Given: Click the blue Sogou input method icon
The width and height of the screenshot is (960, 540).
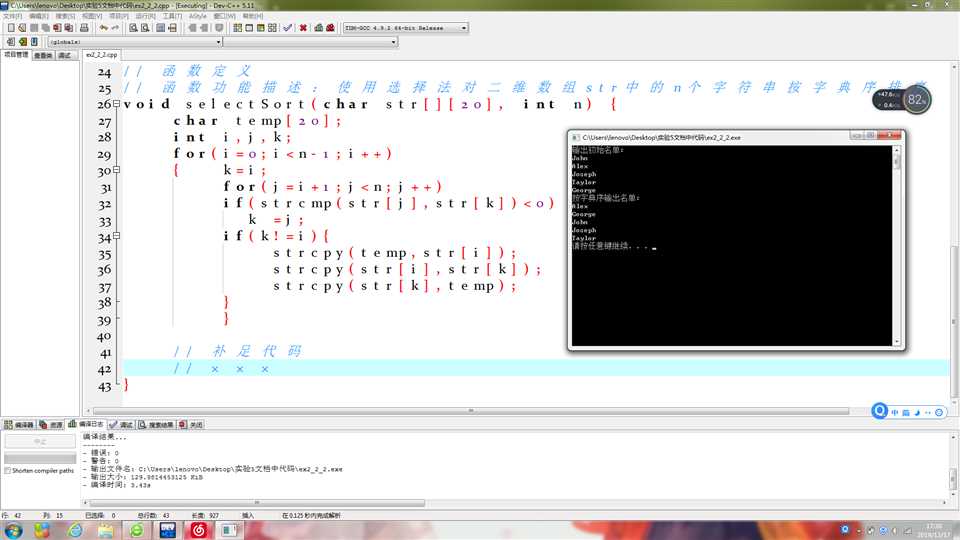Looking at the screenshot, I should (879, 411).
